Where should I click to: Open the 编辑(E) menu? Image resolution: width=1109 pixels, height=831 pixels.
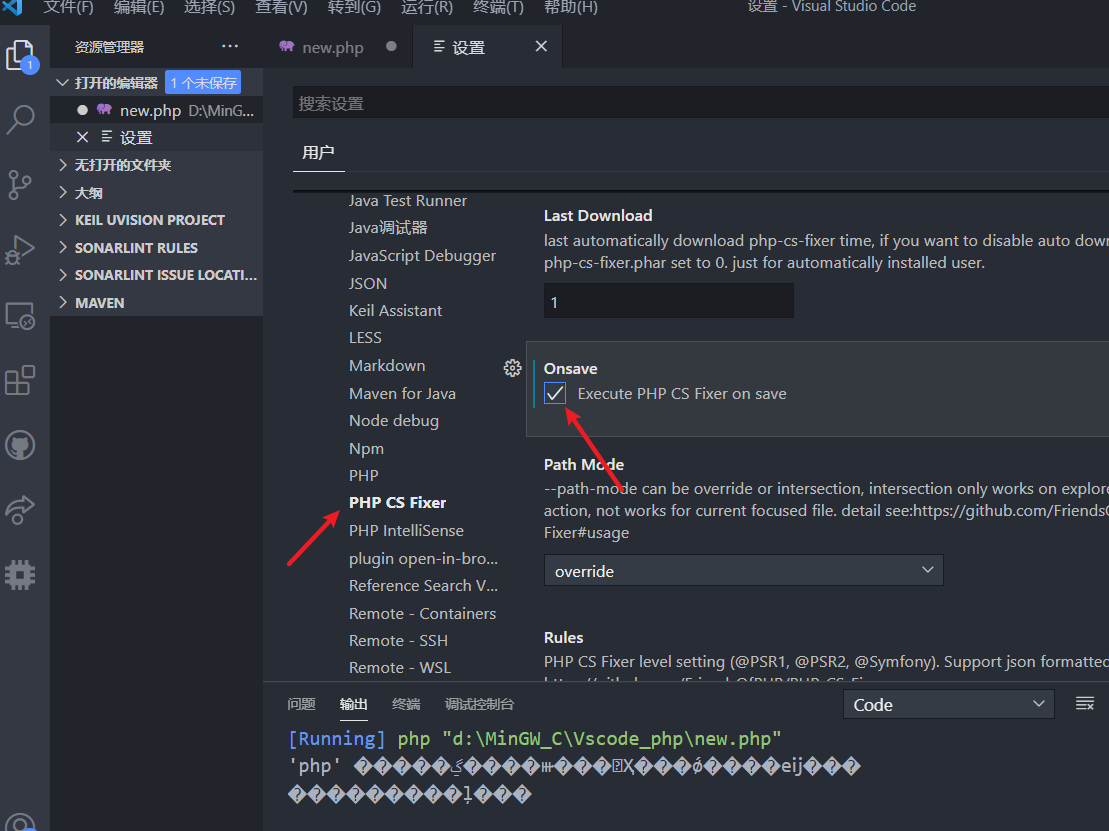tap(139, 7)
